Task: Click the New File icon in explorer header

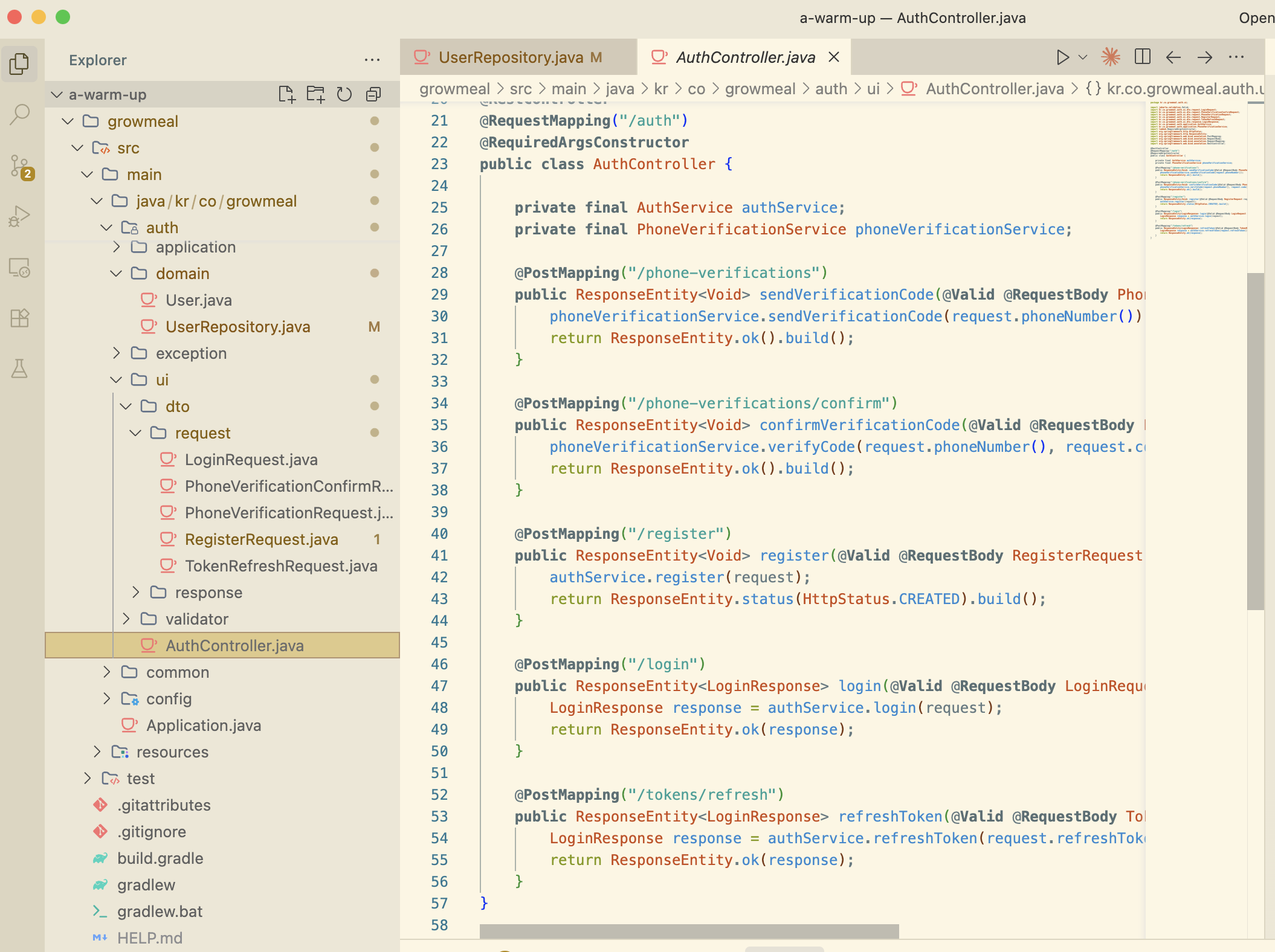Action: pos(286,94)
